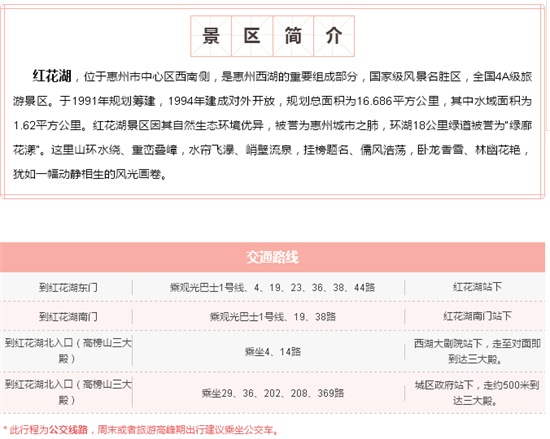Viewport: 550px width, 439px height.
Task: Click the 乘坐4、14路 cell
Action: (273, 351)
